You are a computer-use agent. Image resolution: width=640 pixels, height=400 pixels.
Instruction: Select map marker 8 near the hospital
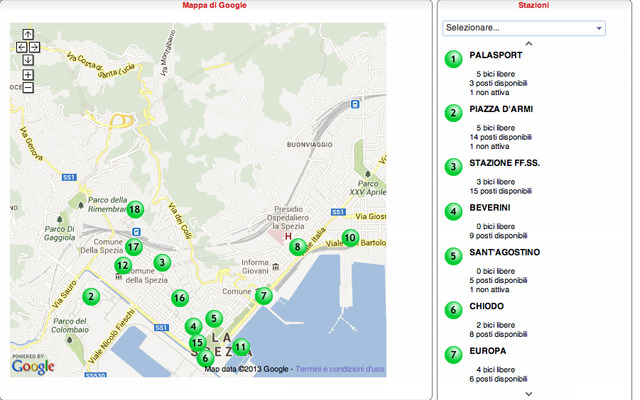tap(298, 247)
